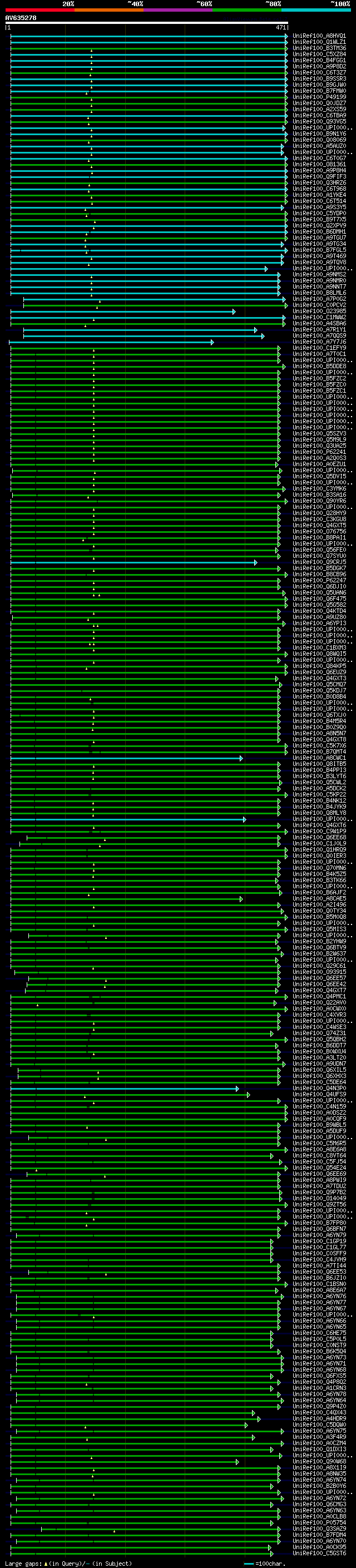Click hit label UniRef100_A2XS59

[319, 110]
